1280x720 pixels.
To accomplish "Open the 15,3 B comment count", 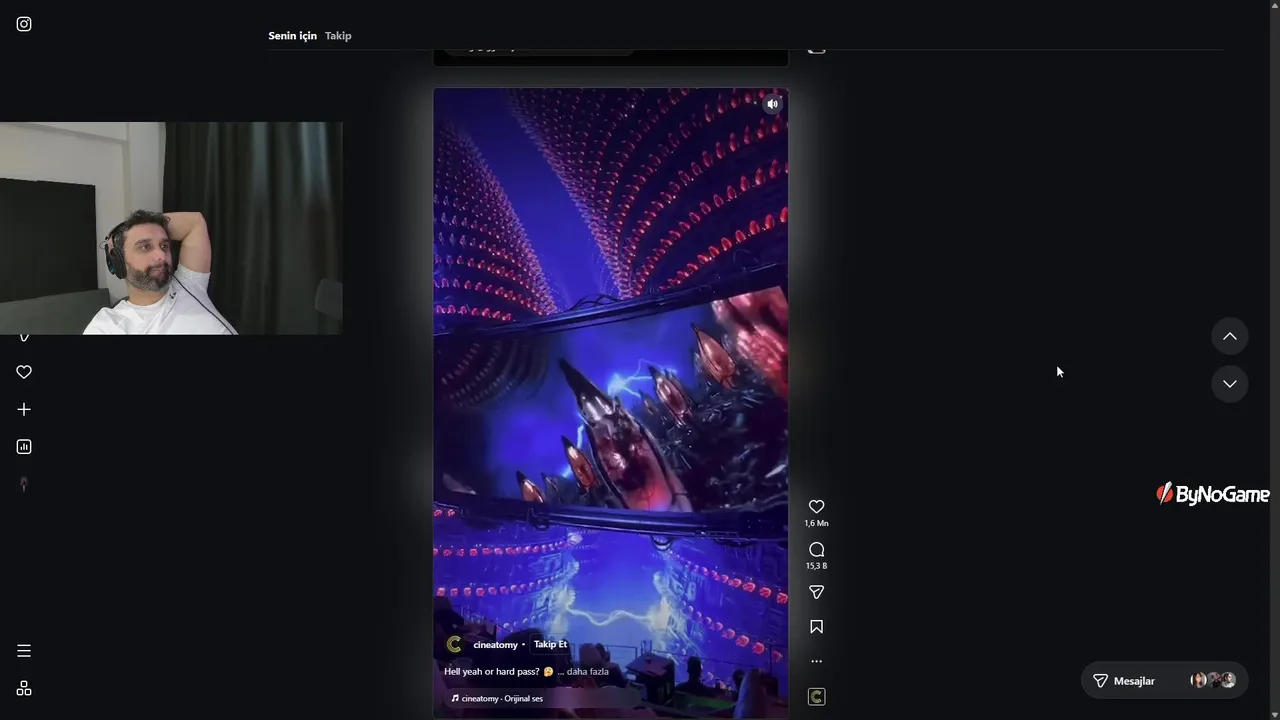I will click(816, 566).
